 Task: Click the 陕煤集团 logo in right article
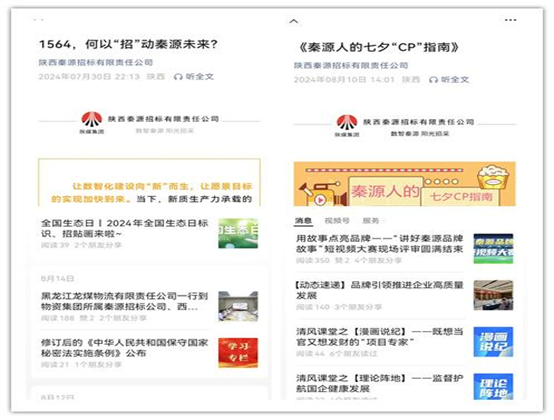click(x=347, y=126)
